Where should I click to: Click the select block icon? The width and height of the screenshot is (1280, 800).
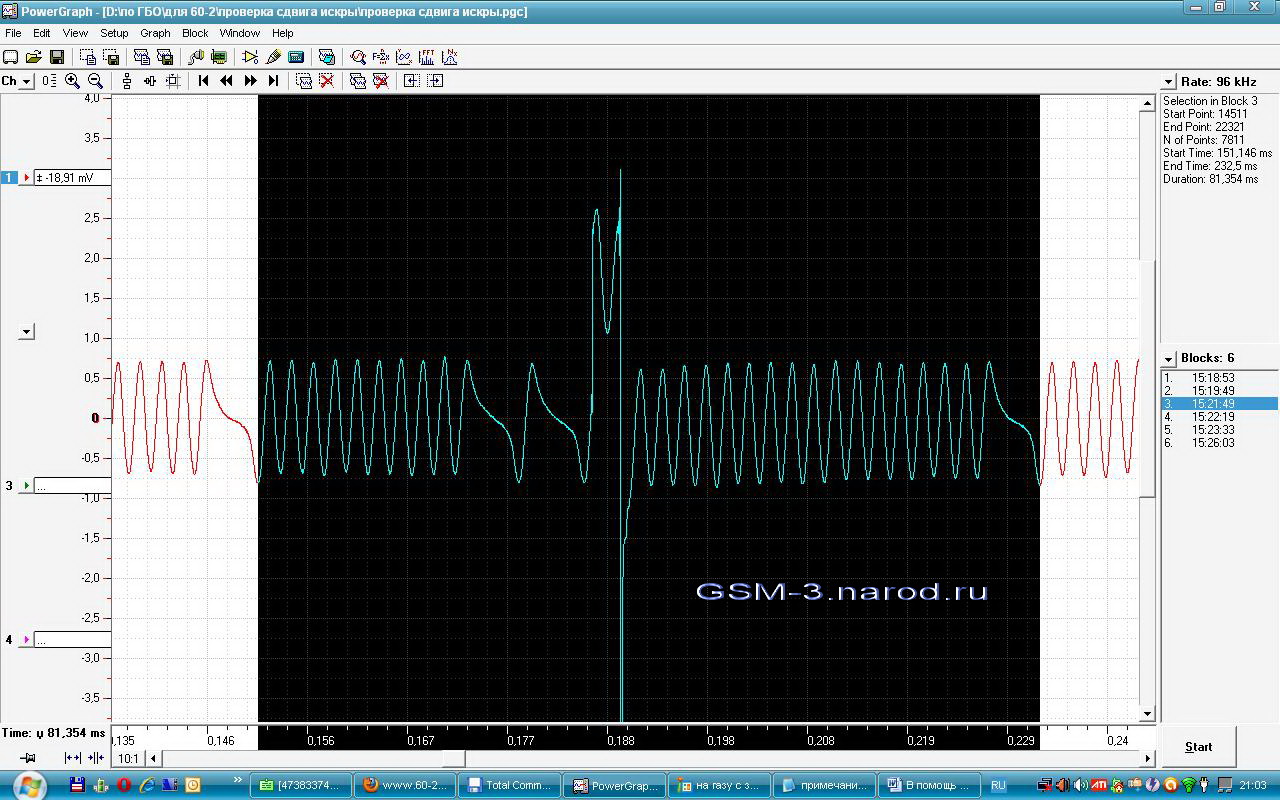click(x=304, y=81)
